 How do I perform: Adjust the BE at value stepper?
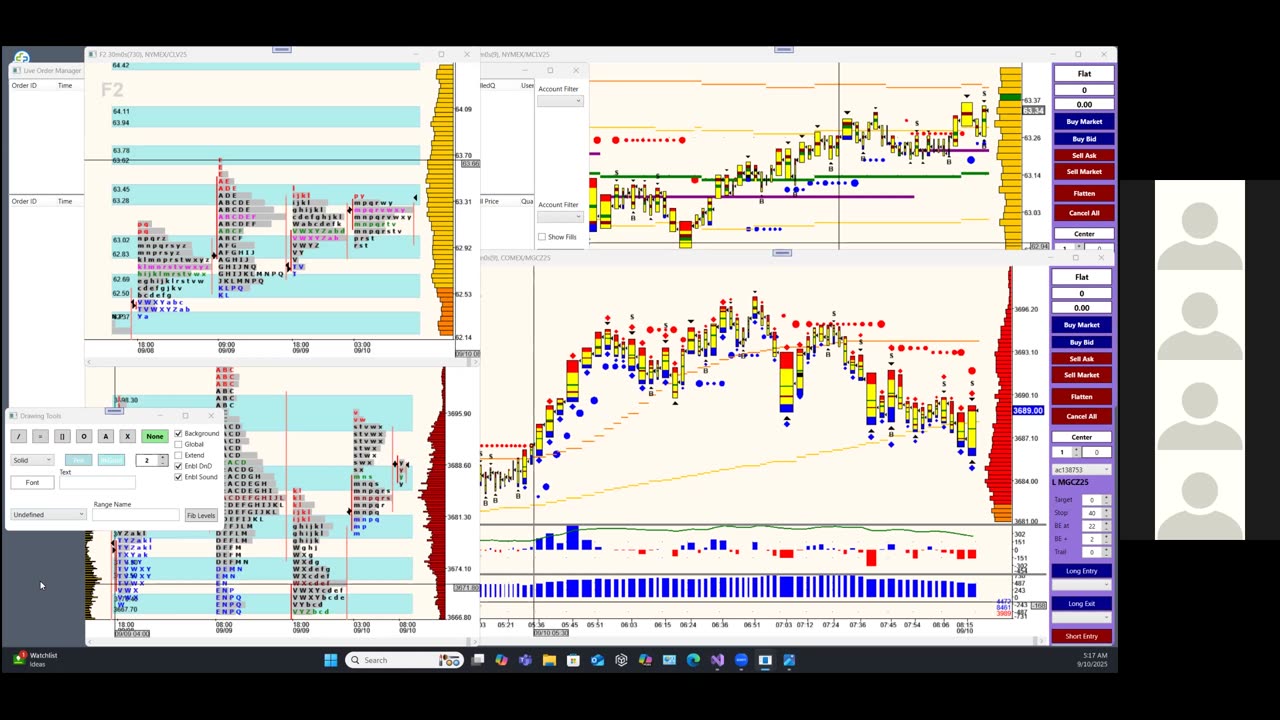click(x=1105, y=526)
